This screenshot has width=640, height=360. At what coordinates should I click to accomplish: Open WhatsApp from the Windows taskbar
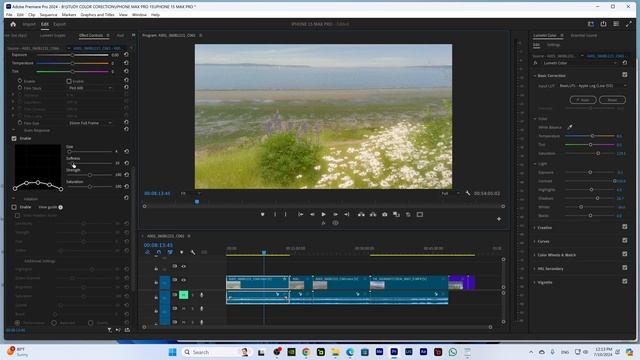pos(453,352)
